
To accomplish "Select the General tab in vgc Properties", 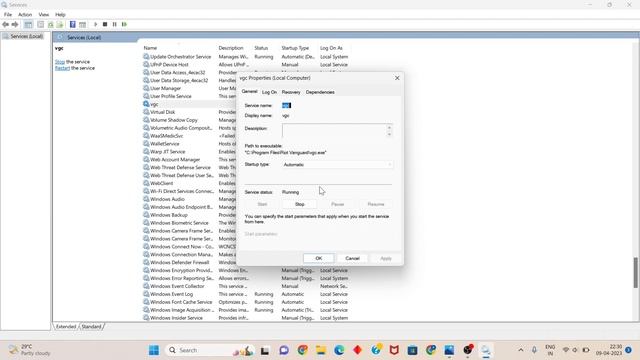I will [249, 91].
